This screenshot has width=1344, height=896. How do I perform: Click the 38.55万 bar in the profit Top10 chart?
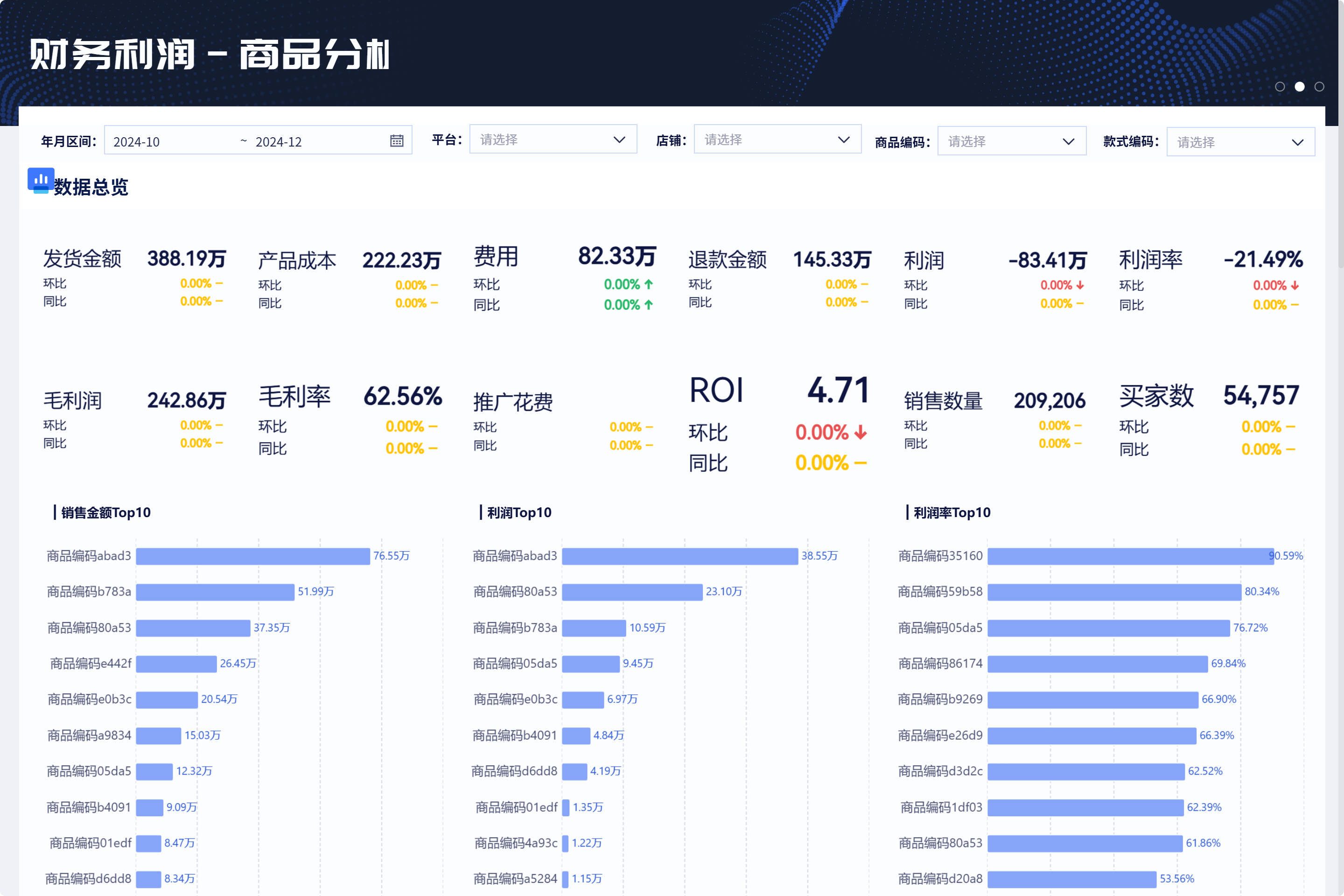(680, 556)
